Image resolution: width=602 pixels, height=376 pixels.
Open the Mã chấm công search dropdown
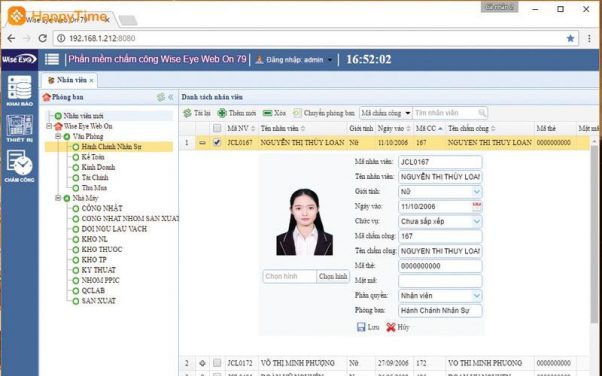click(x=407, y=113)
